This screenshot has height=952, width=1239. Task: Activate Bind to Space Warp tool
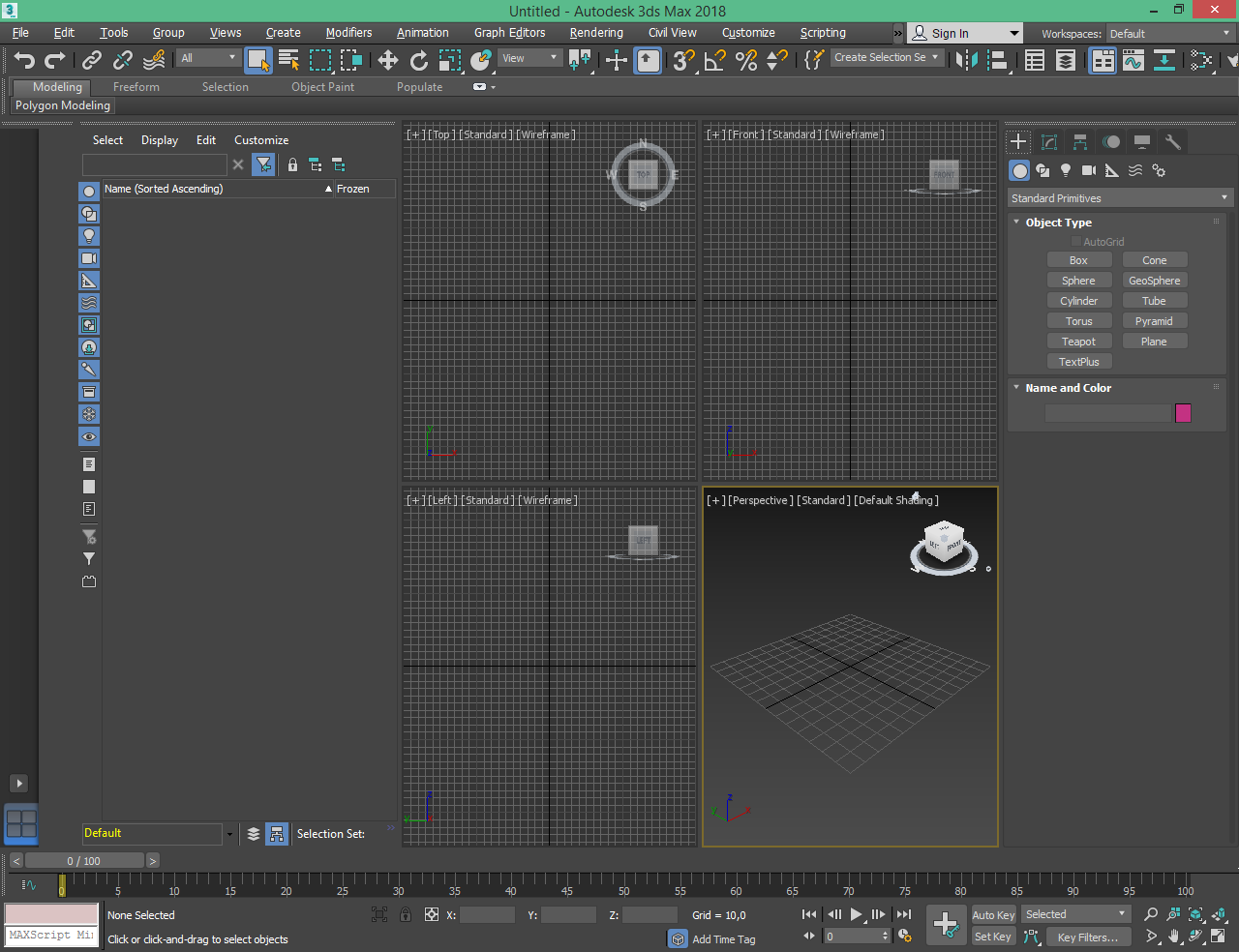click(x=154, y=60)
